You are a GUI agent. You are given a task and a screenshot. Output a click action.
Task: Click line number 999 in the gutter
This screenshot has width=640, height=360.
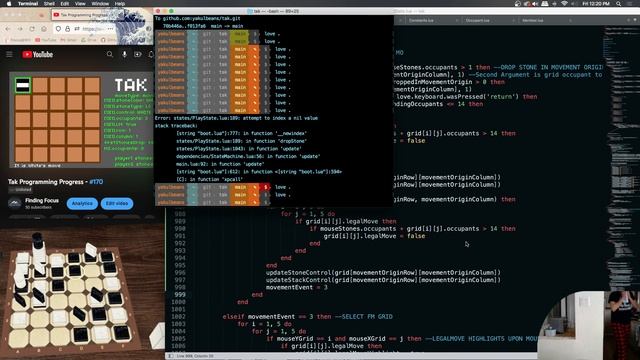click(180, 295)
